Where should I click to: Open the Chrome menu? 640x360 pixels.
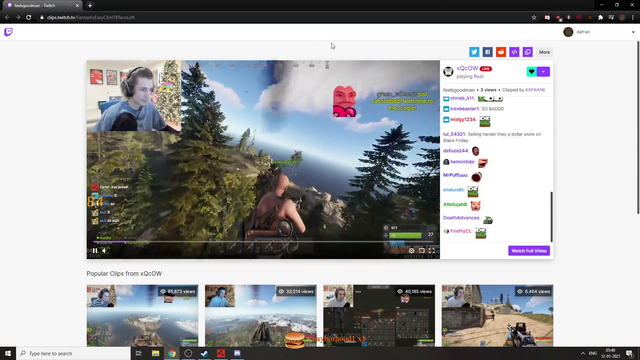click(x=633, y=18)
